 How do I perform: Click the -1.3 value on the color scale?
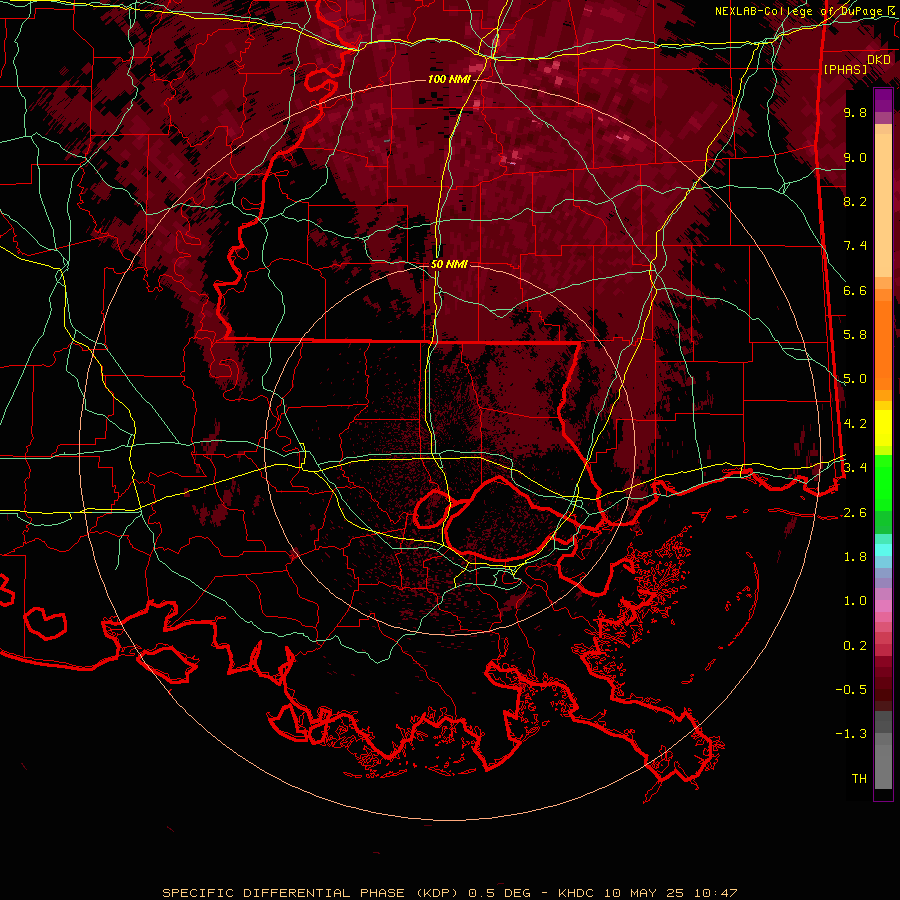tap(851, 734)
